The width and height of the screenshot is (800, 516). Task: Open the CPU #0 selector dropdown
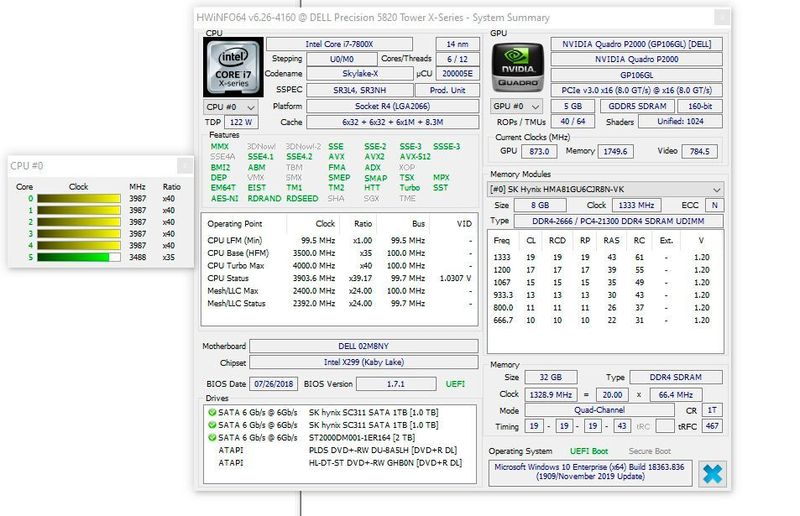(231, 107)
